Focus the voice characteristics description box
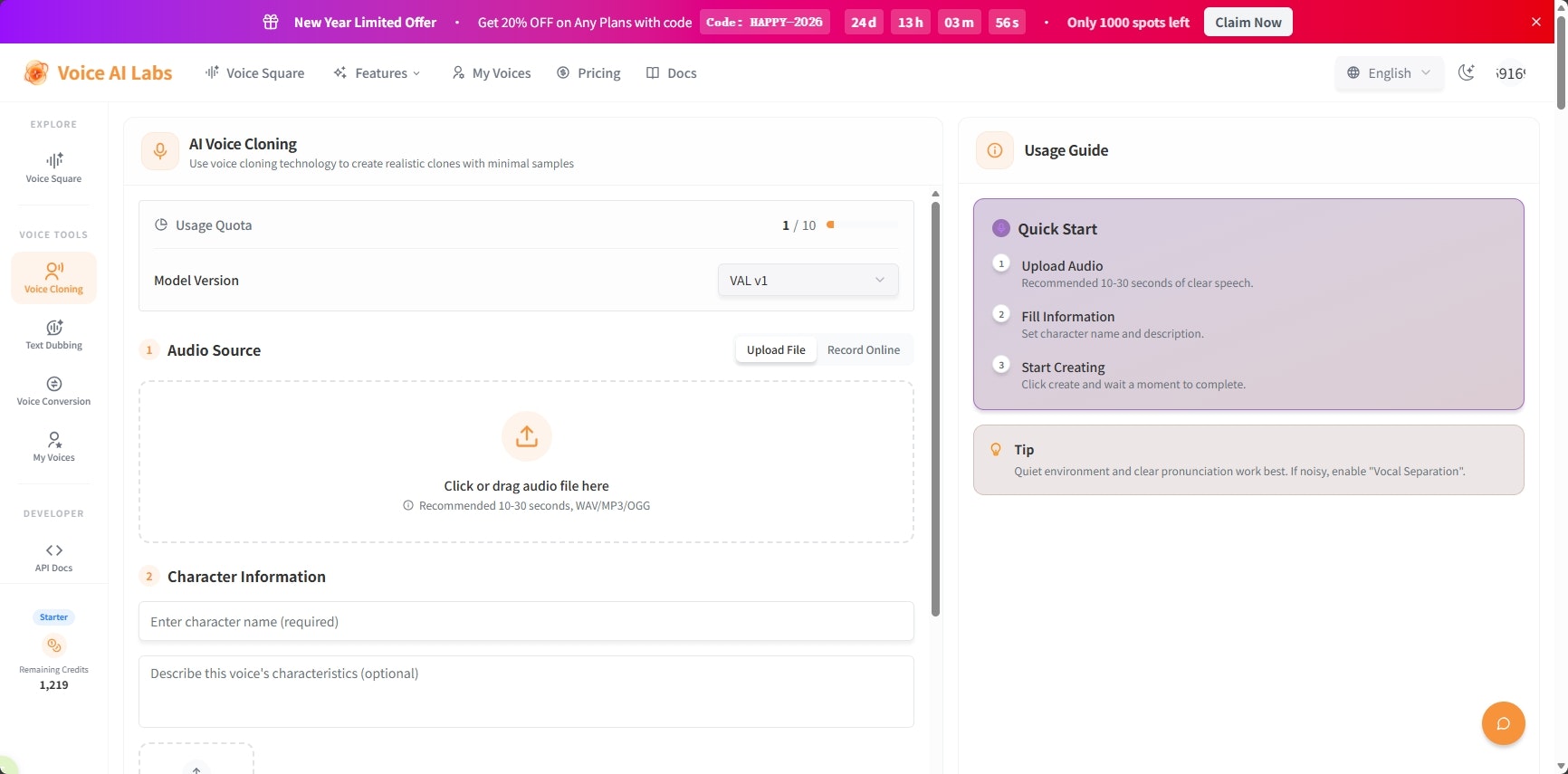Screen dimensions: 1568x774 tap(526, 692)
